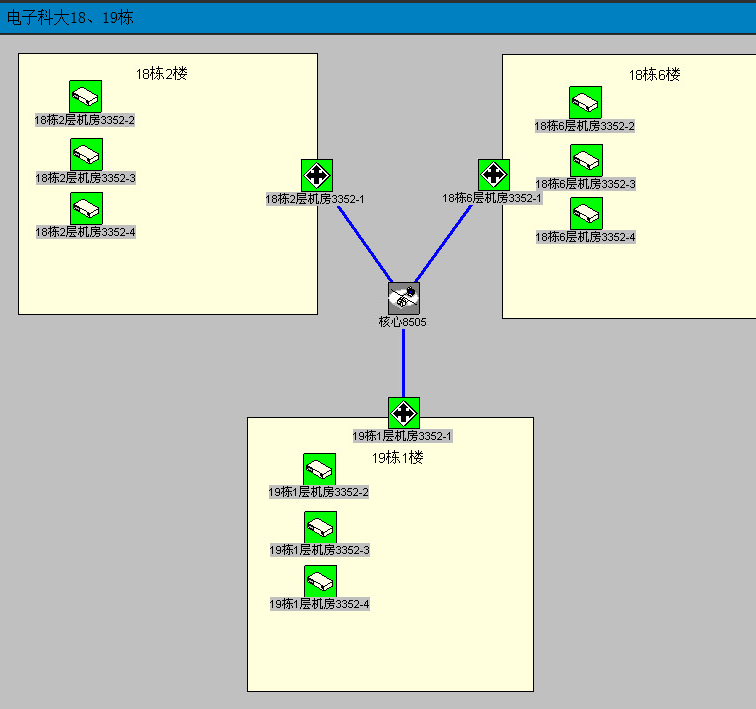Viewport: 756px width, 709px height.
Task: Click device icon 18栋6层机房3352-3
Action: pos(587,160)
